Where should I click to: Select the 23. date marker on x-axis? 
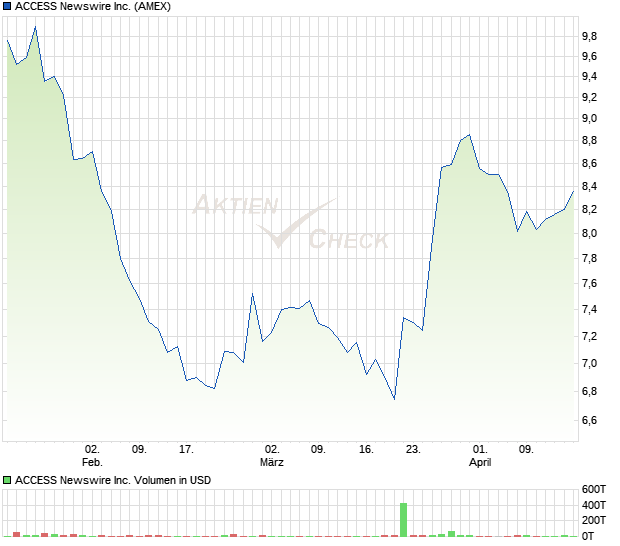tap(412, 450)
